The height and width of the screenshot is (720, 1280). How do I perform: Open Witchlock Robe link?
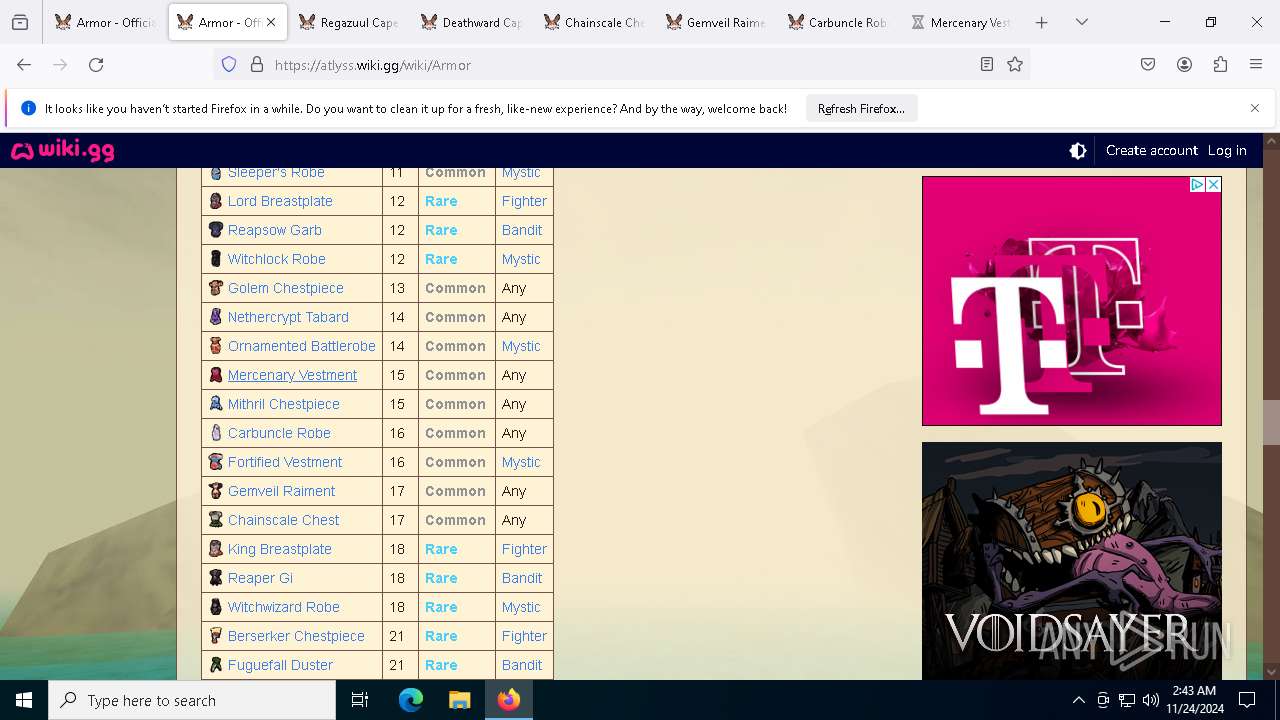tap(277, 259)
